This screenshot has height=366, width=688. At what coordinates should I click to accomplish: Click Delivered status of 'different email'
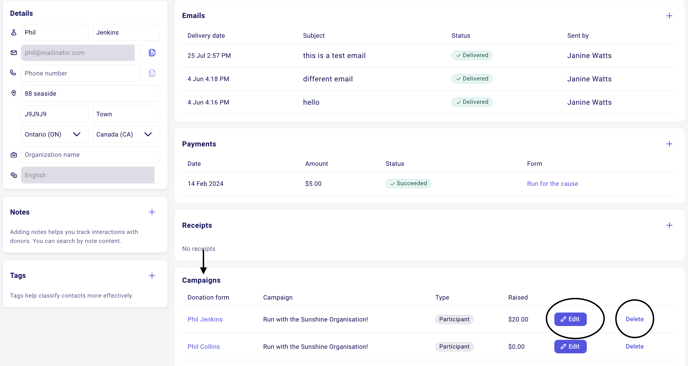pyautogui.click(x=472, y=79)
